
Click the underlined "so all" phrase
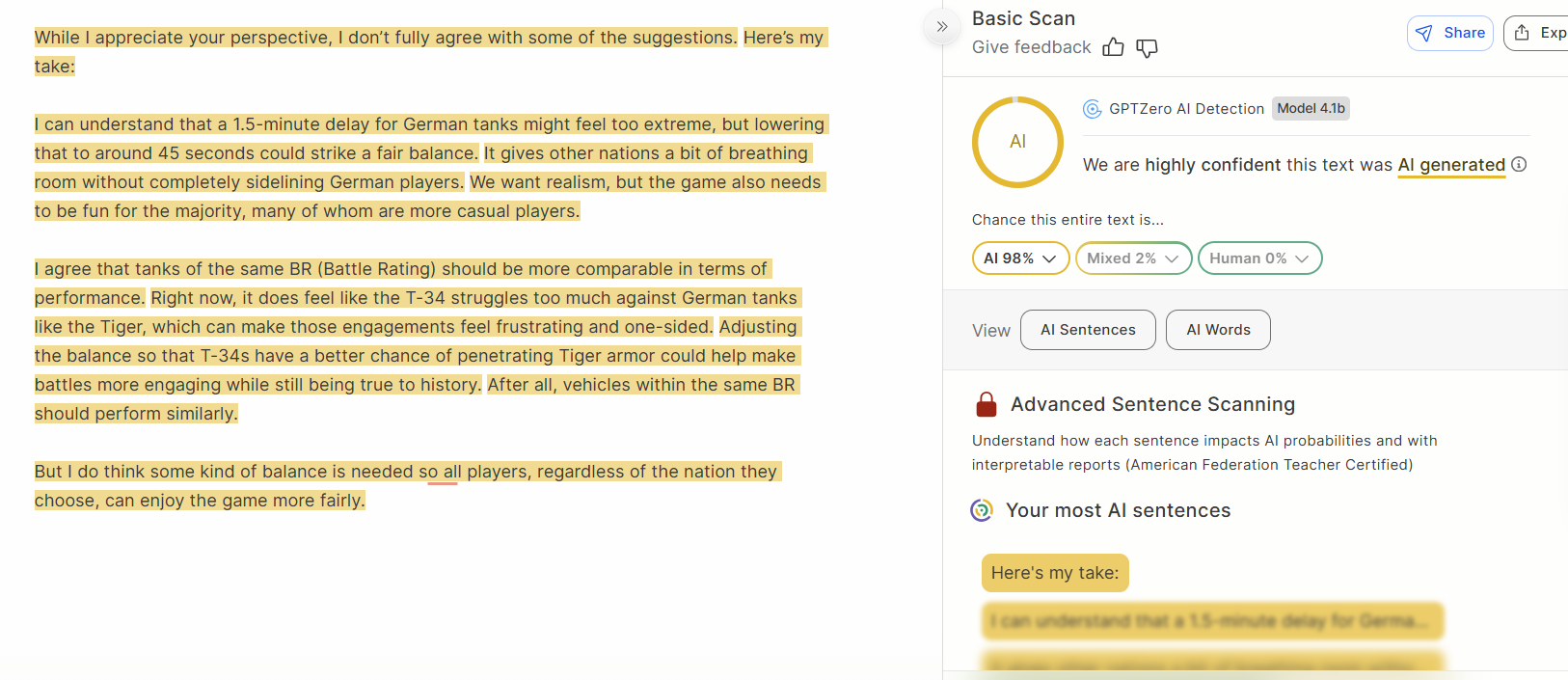point(442,472)
